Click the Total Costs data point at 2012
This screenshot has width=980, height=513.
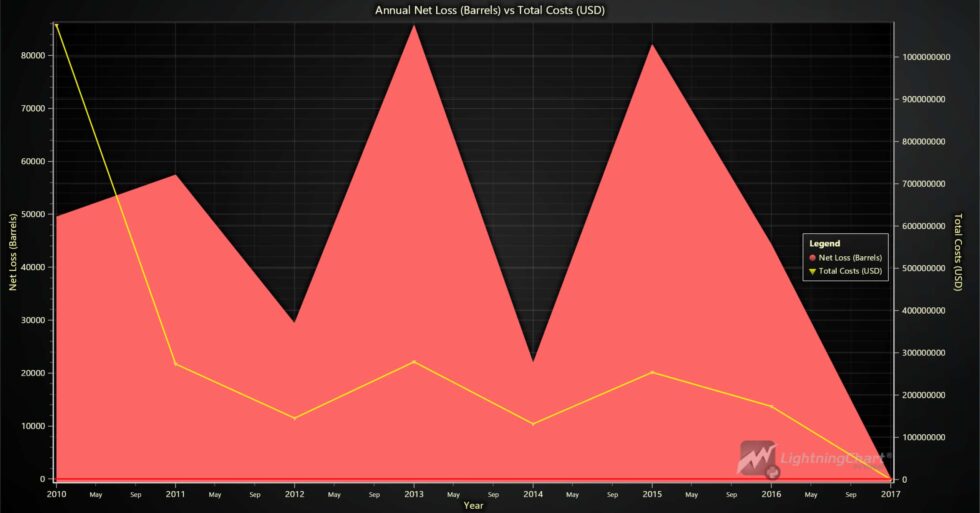point(294,418)
